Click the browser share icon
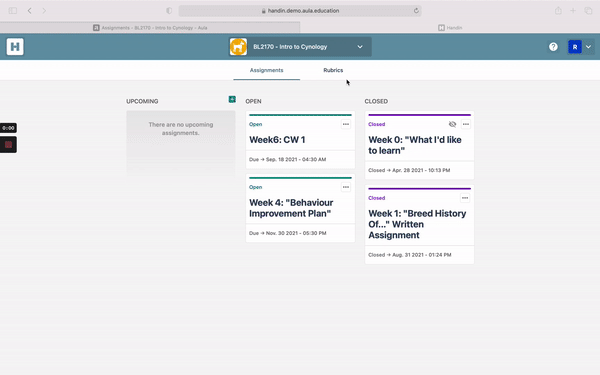600x375 pixels. [x=558, y=11]
